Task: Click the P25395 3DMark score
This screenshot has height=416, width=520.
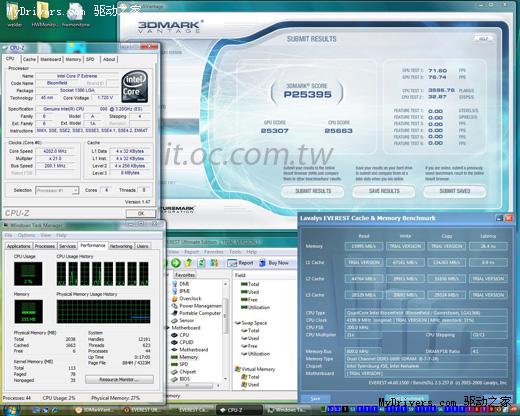Action: tap(307, 95)
